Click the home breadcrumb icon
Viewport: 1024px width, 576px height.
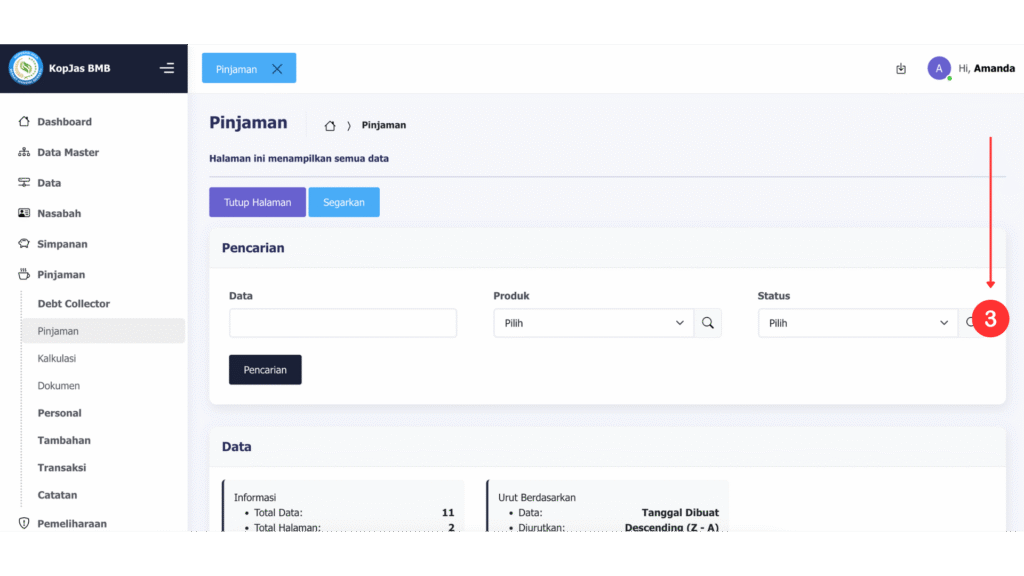click(x=330, y=126)
